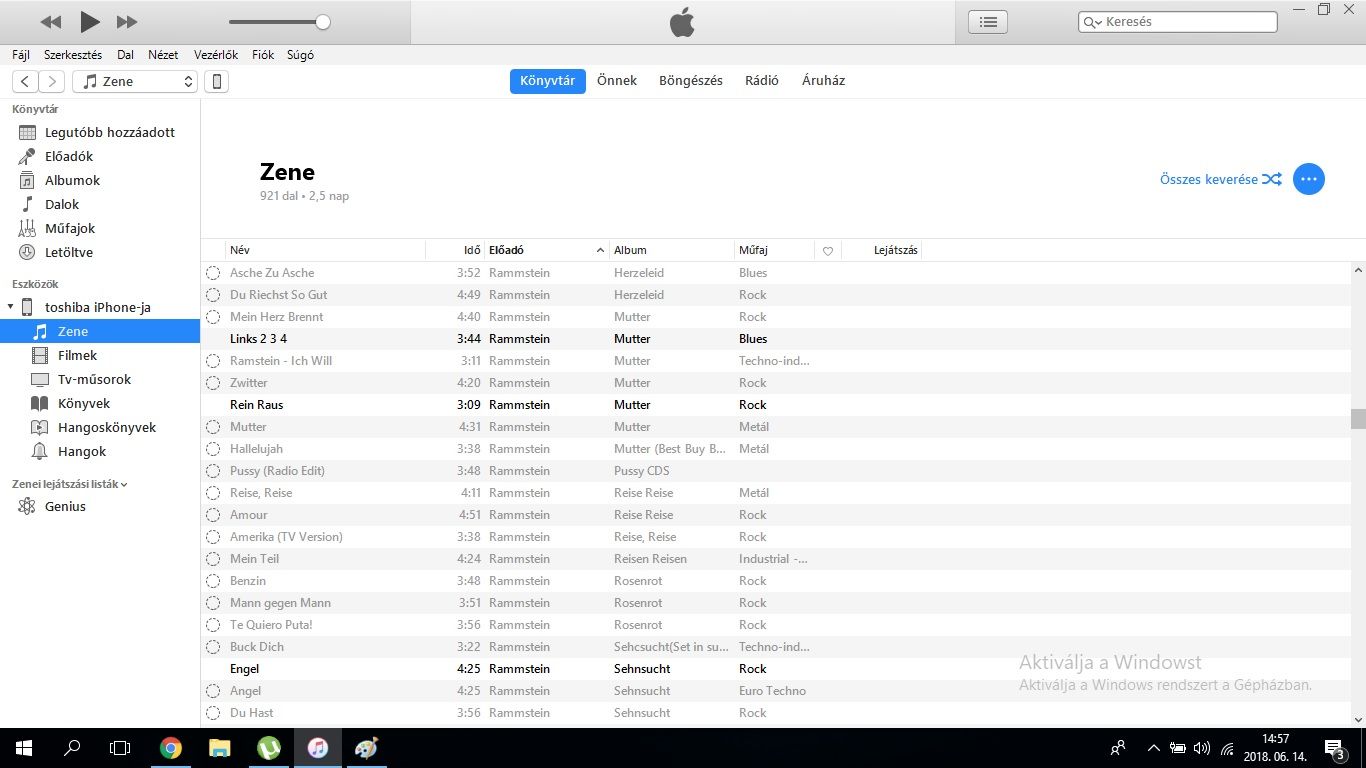Click the heart loved column header
The width and height of the screenshot is (1366, 768).
[828, 251]
